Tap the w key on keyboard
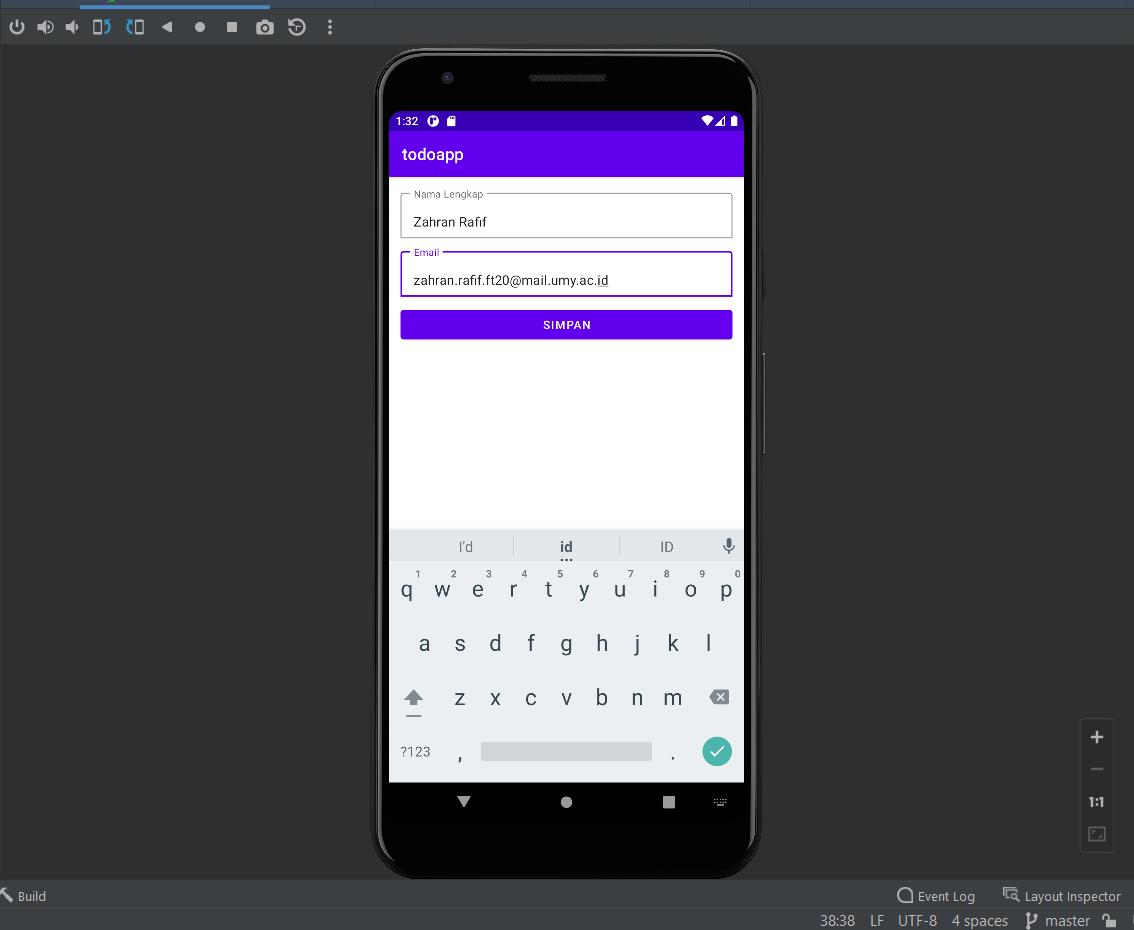This screenshot has height=930, width=1134. [443, 589]
